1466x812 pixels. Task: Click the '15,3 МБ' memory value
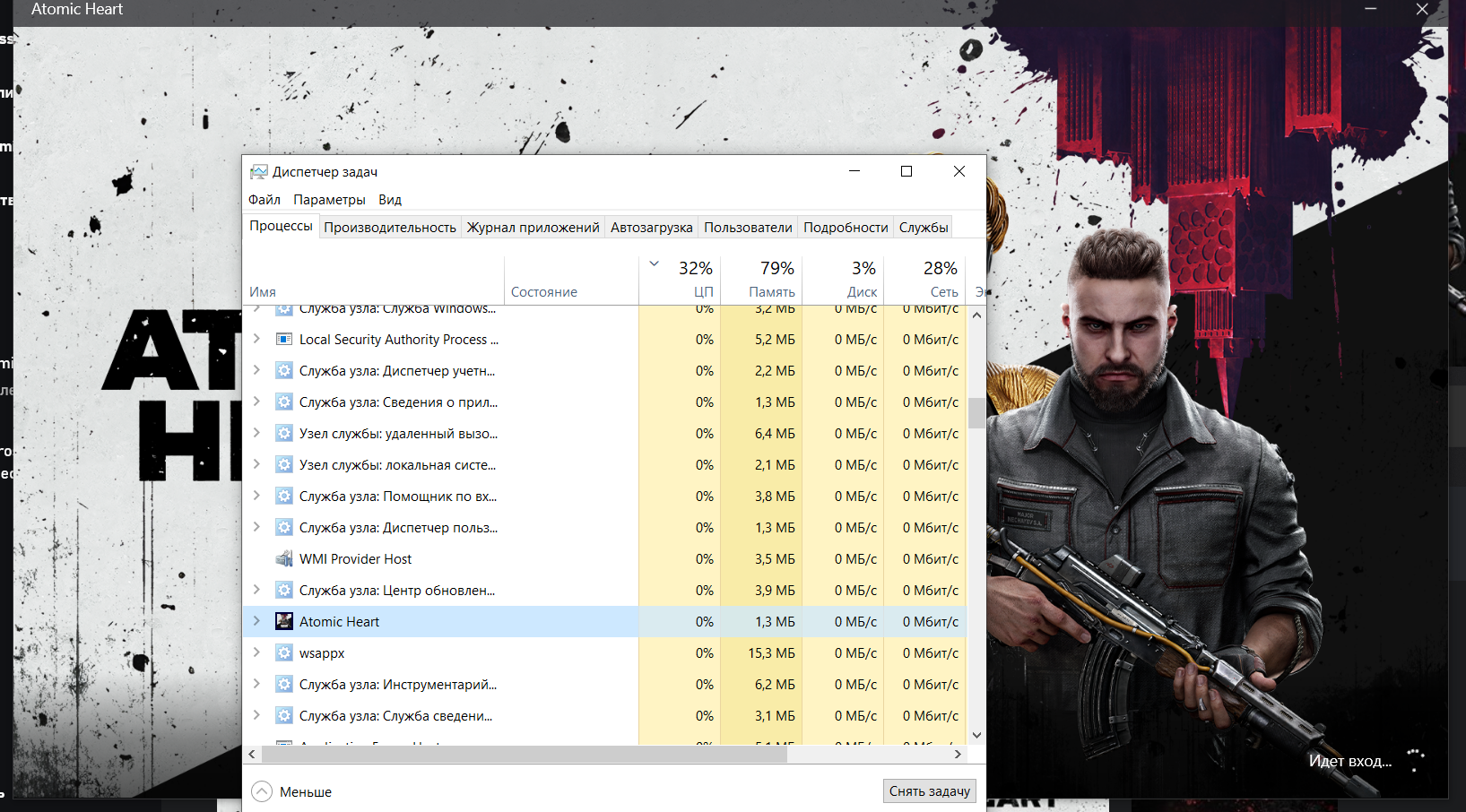coord(772,653)
